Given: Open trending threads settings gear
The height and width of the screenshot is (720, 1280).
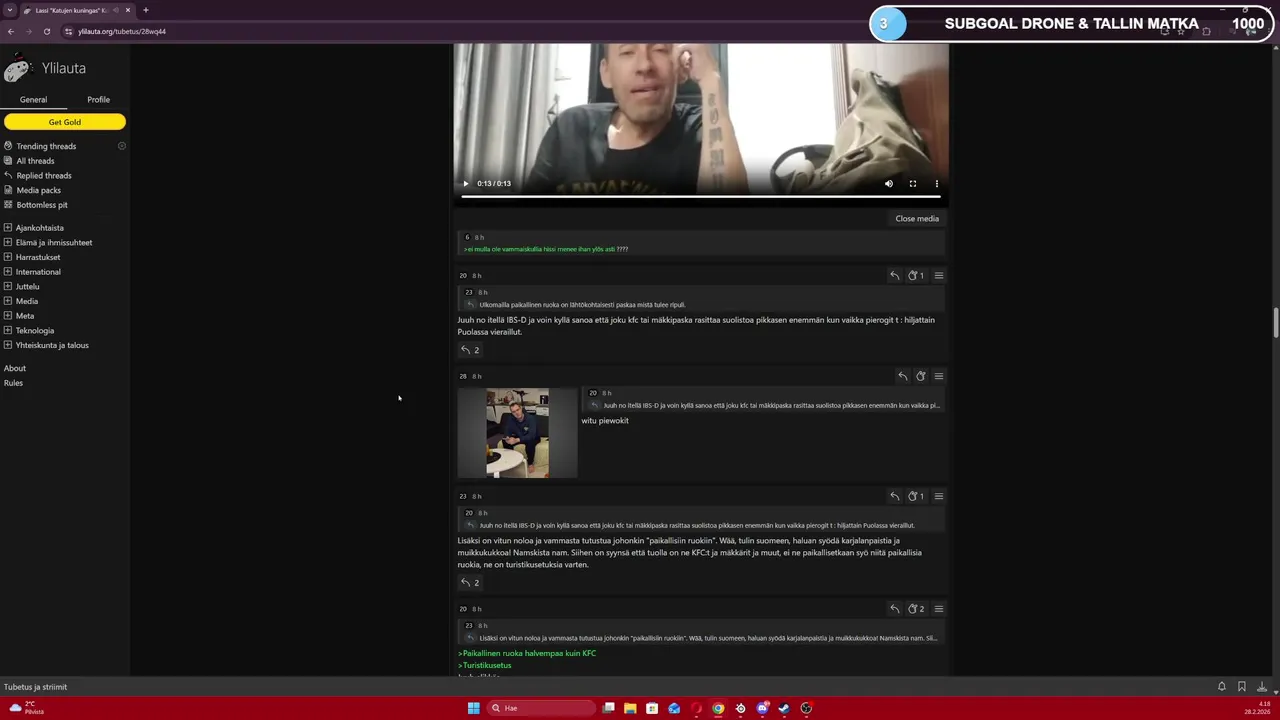Looking at the screenshot, I should click(x=122, y=146).
